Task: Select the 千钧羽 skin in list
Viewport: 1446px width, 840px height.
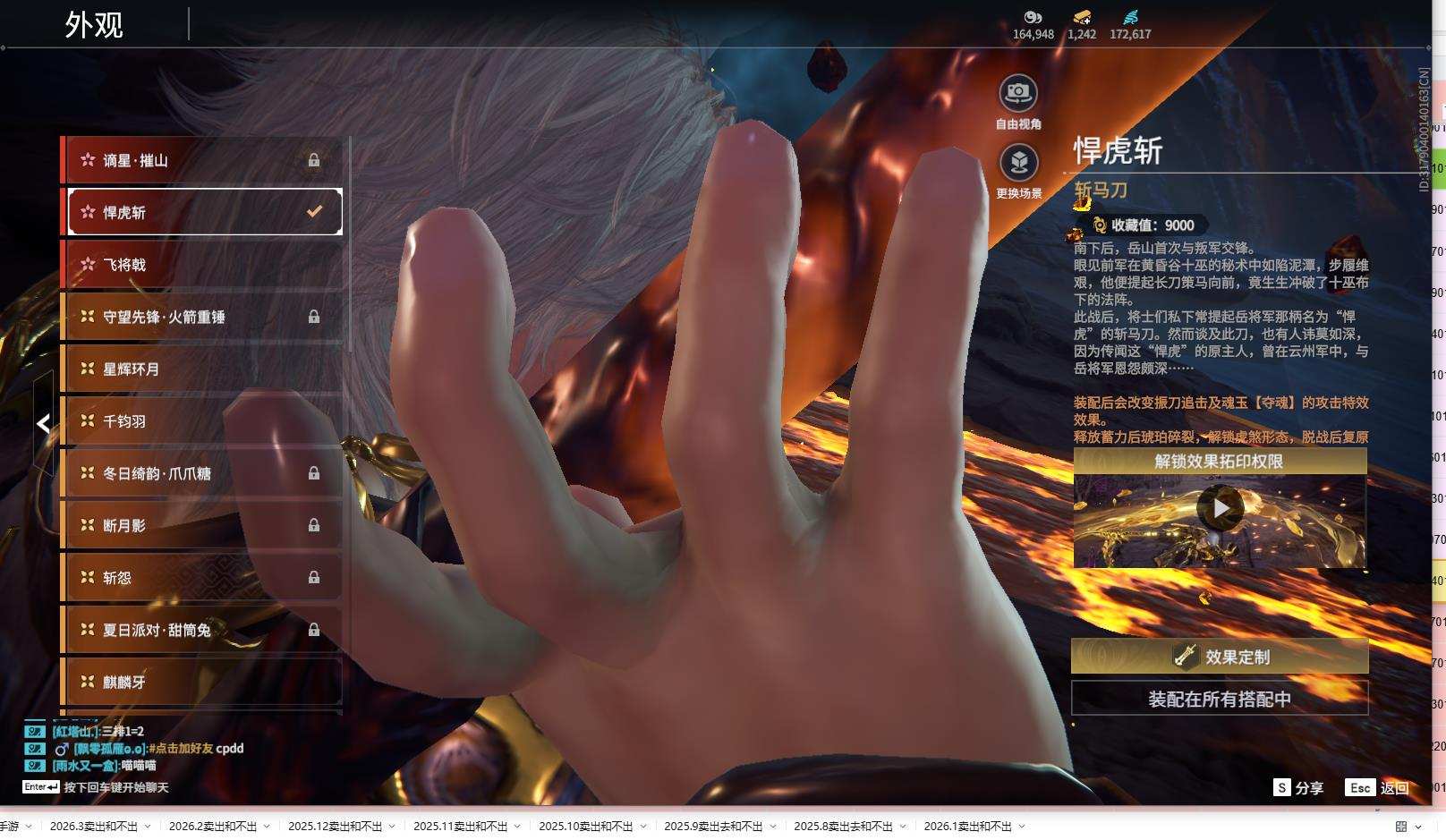Action: click(x=203, y=420)
